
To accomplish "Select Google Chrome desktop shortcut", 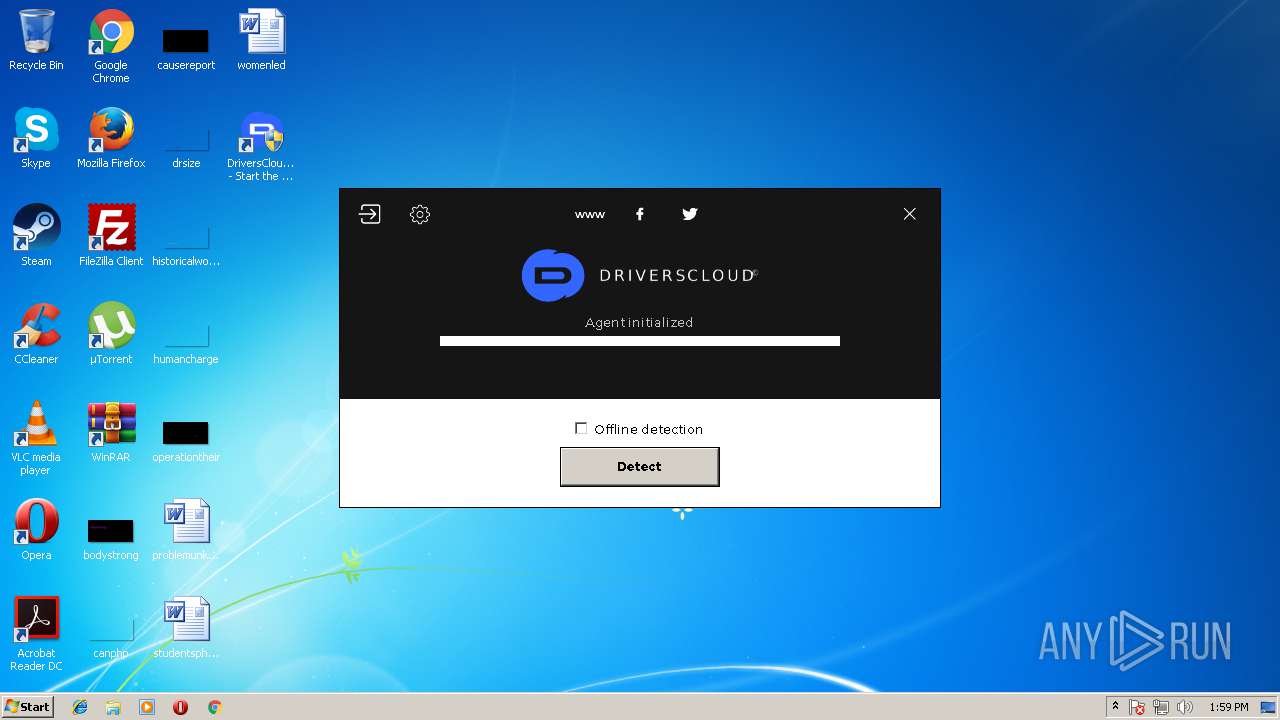I will [111, 46].
